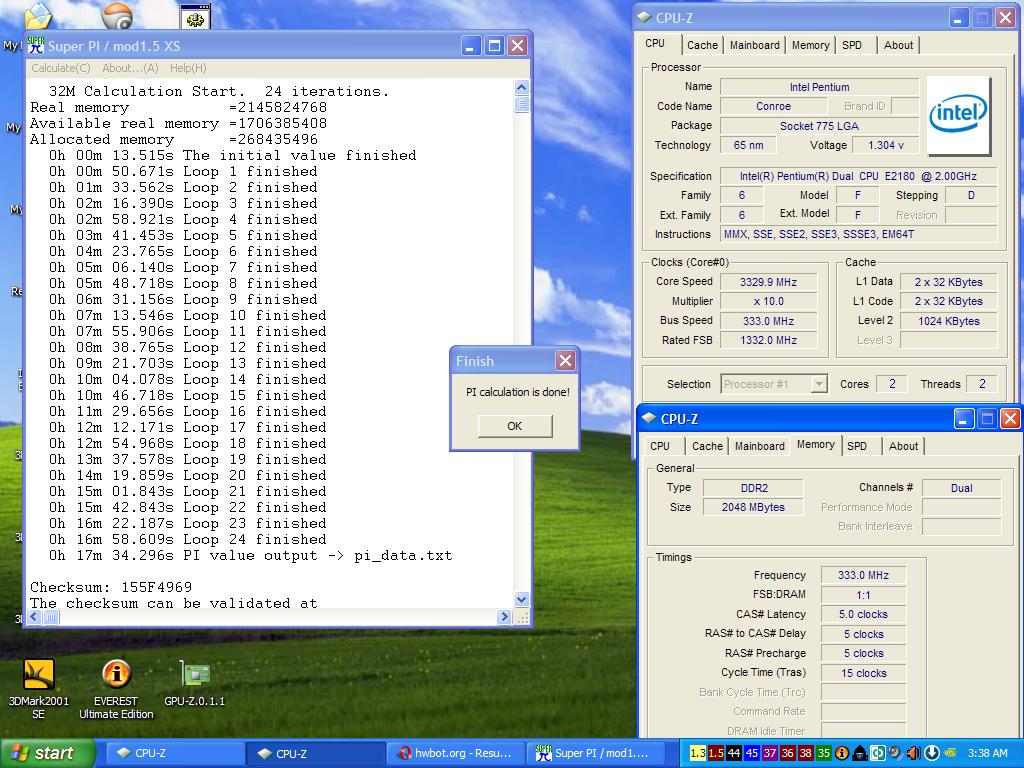Click the webcam tray icon

pos(895,753)
